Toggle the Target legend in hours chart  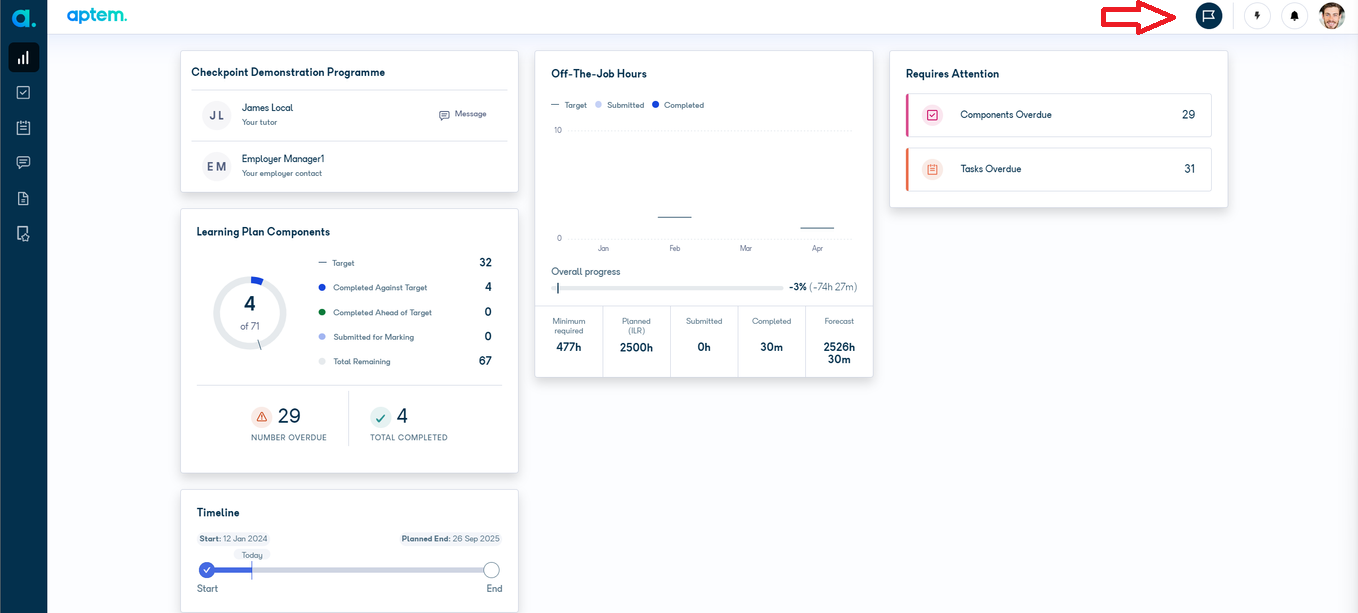coord(569,105)
